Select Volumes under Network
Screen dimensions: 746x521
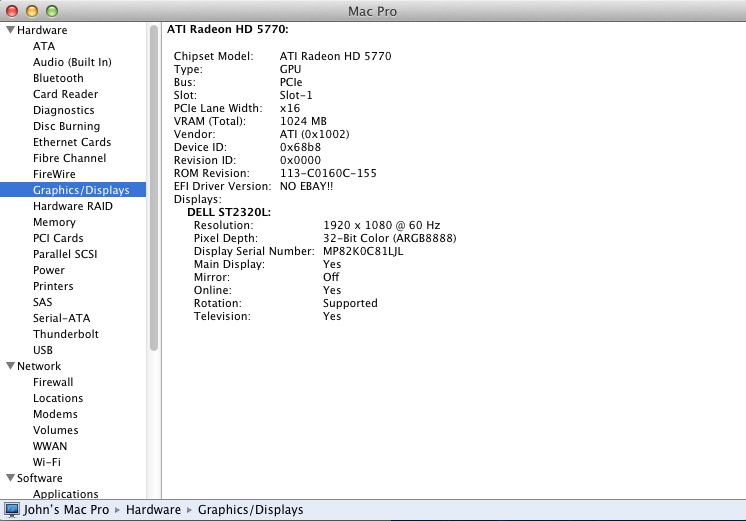click(x=56, y=430)
